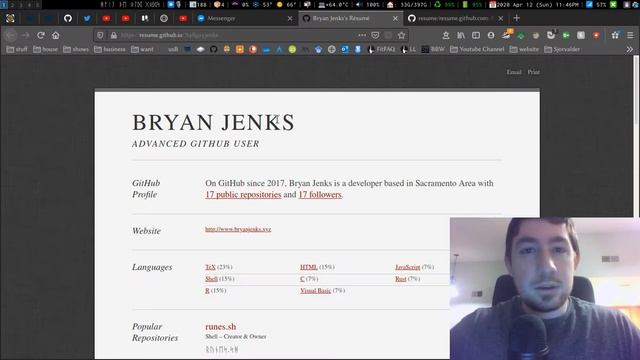The height and width of the screenshot is (360, 640).
Task: Open the BBW bookmark
Action: [433, 49]
